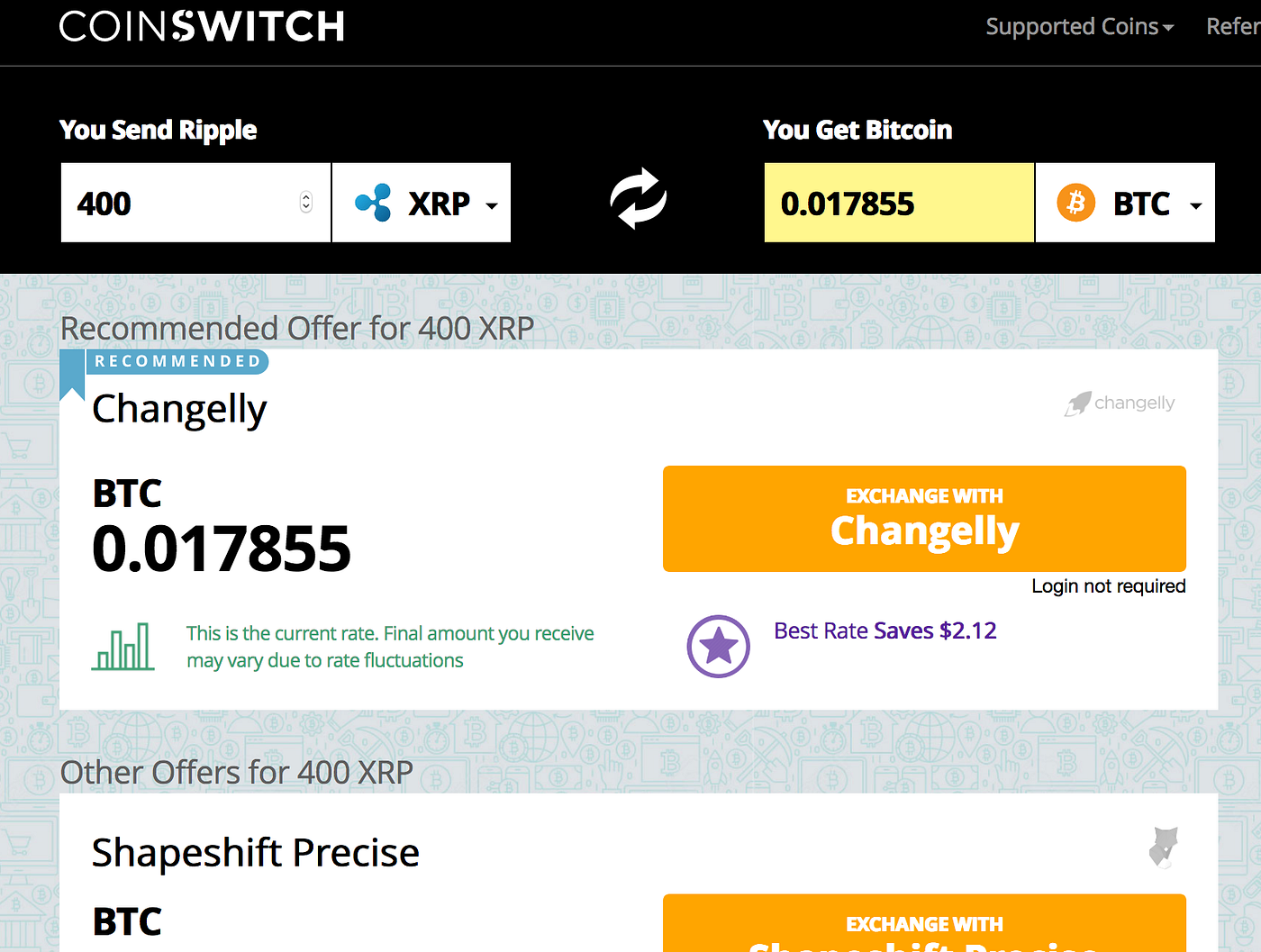Click the orange Bitcoin icon beside BTC
Screen dimensions: 1261x952
[x=1075, y=202]
